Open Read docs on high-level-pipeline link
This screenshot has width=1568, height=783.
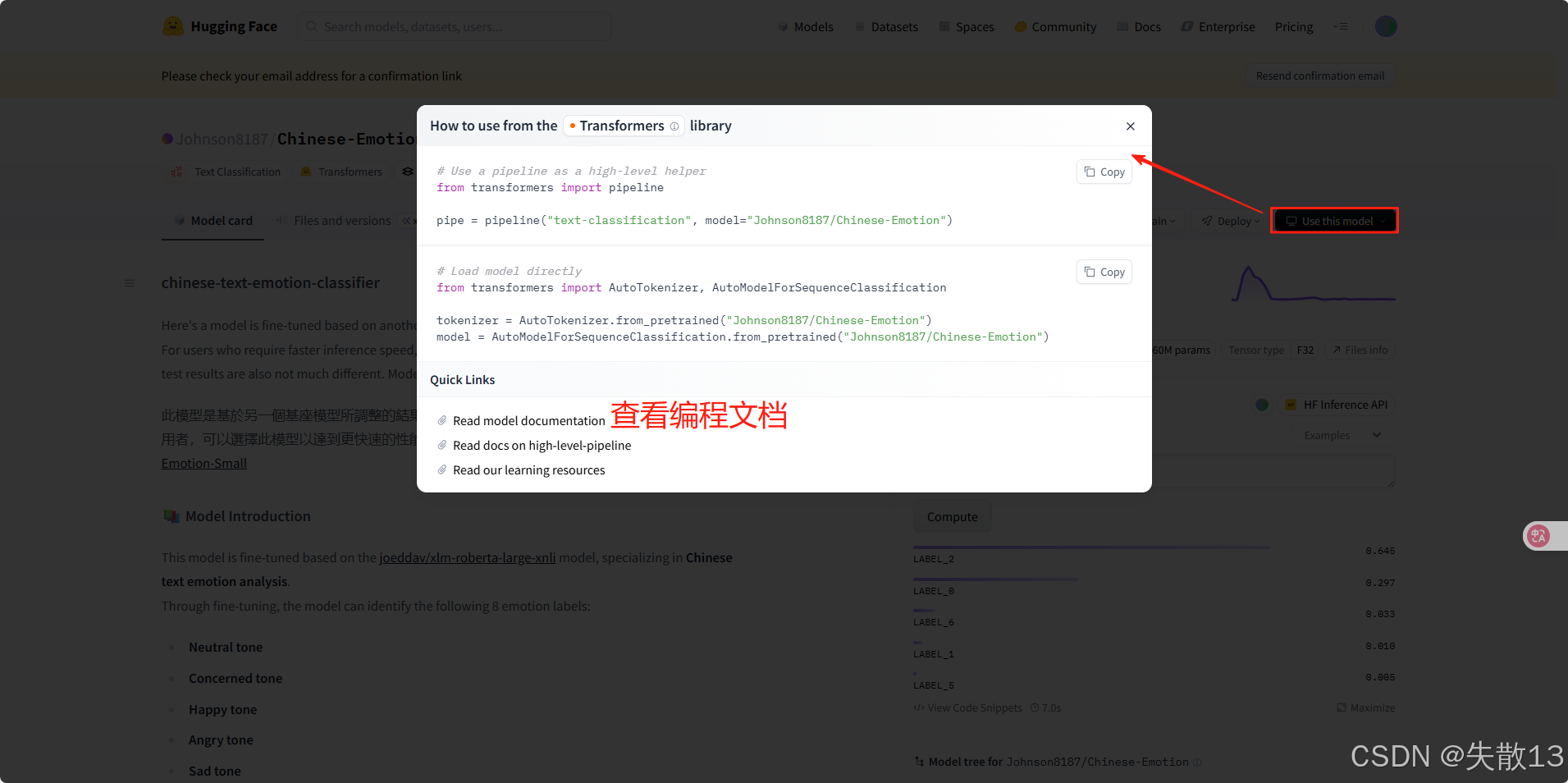tap(542, 445)
